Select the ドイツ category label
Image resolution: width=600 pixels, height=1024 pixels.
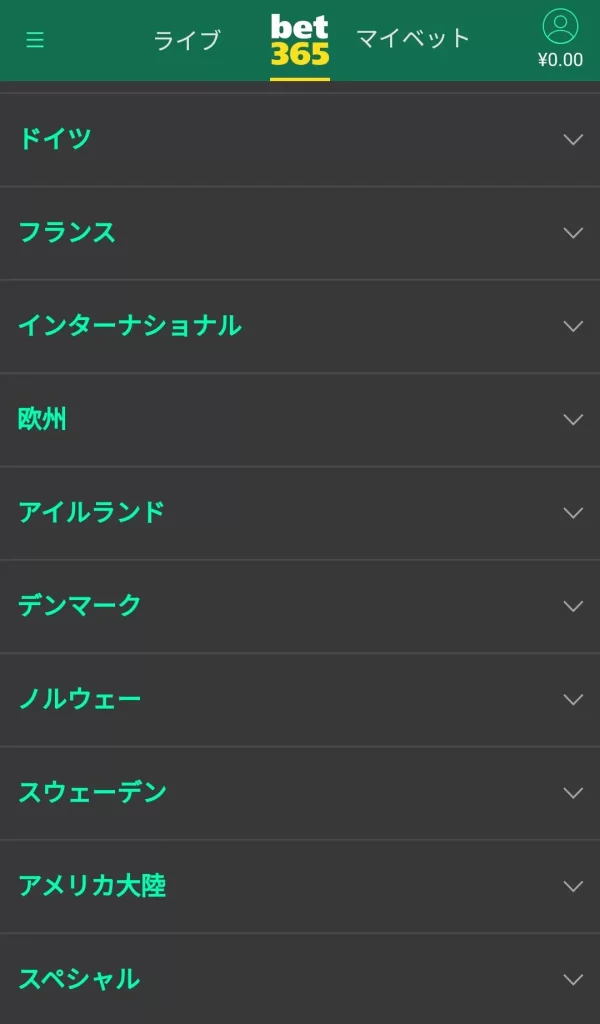(x=55, y=139)
